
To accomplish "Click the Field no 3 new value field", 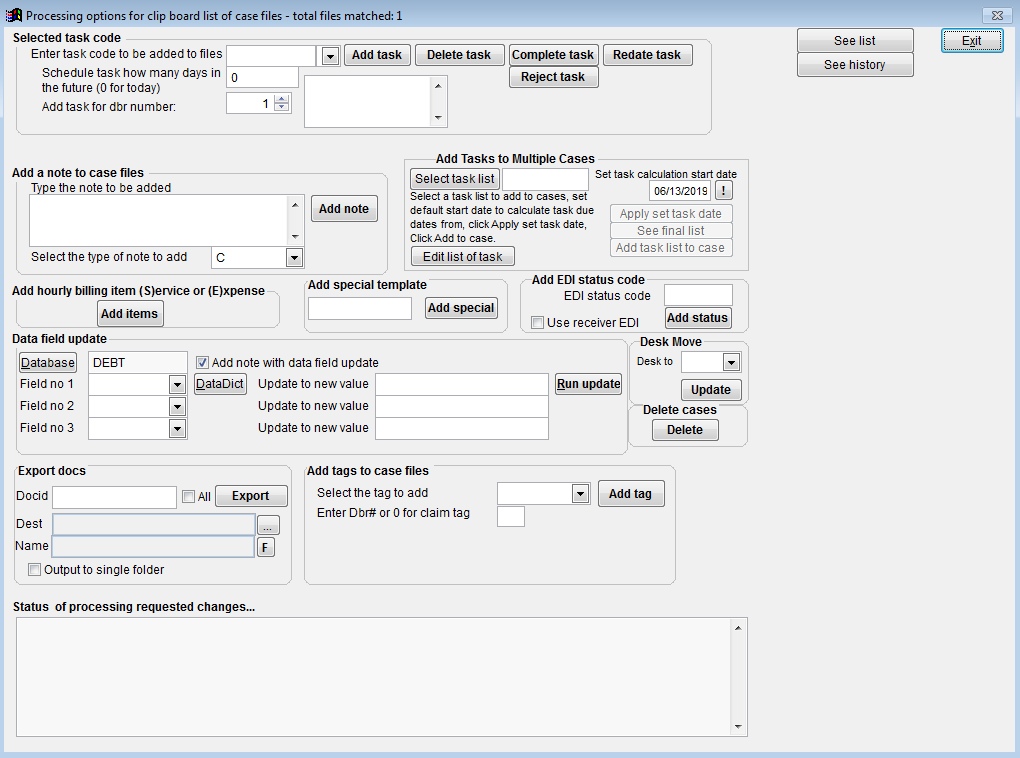I will click(462, 429).
